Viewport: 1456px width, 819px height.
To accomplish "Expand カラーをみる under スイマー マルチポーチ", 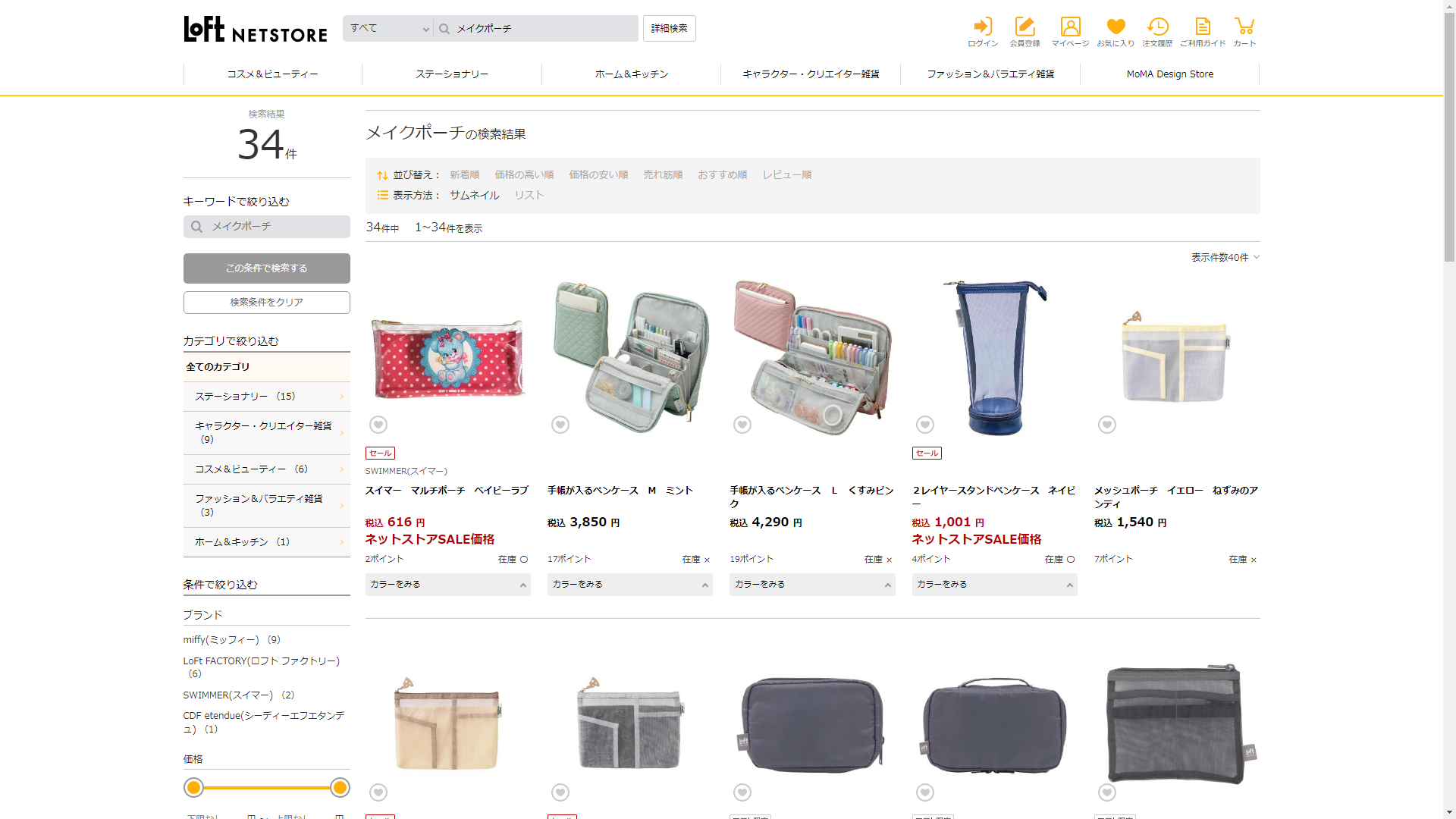I will [x=447, y=585].
